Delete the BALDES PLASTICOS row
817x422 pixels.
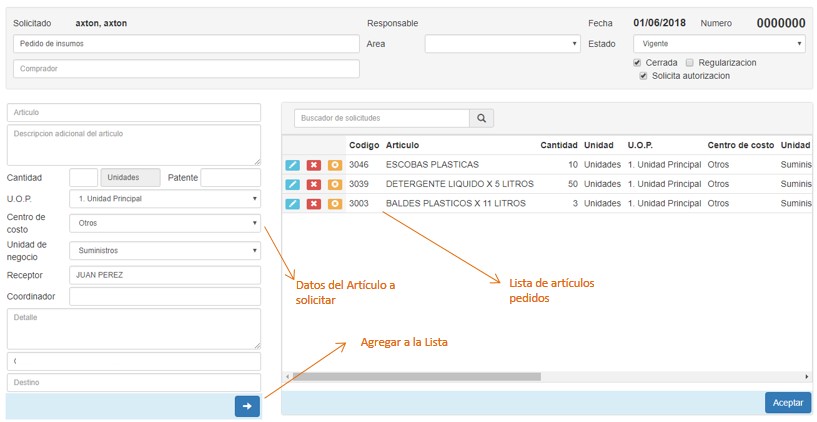click(x=313, y=204)
